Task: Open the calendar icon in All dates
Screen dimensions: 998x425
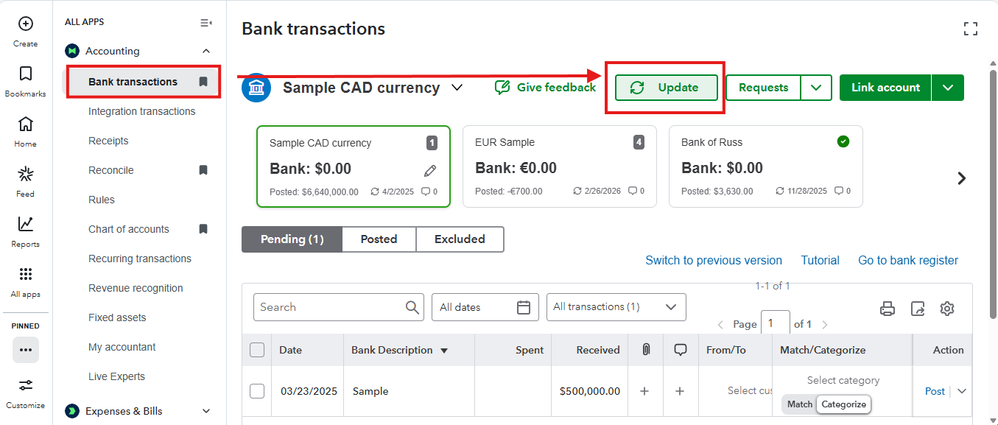Action: point(523,307)
